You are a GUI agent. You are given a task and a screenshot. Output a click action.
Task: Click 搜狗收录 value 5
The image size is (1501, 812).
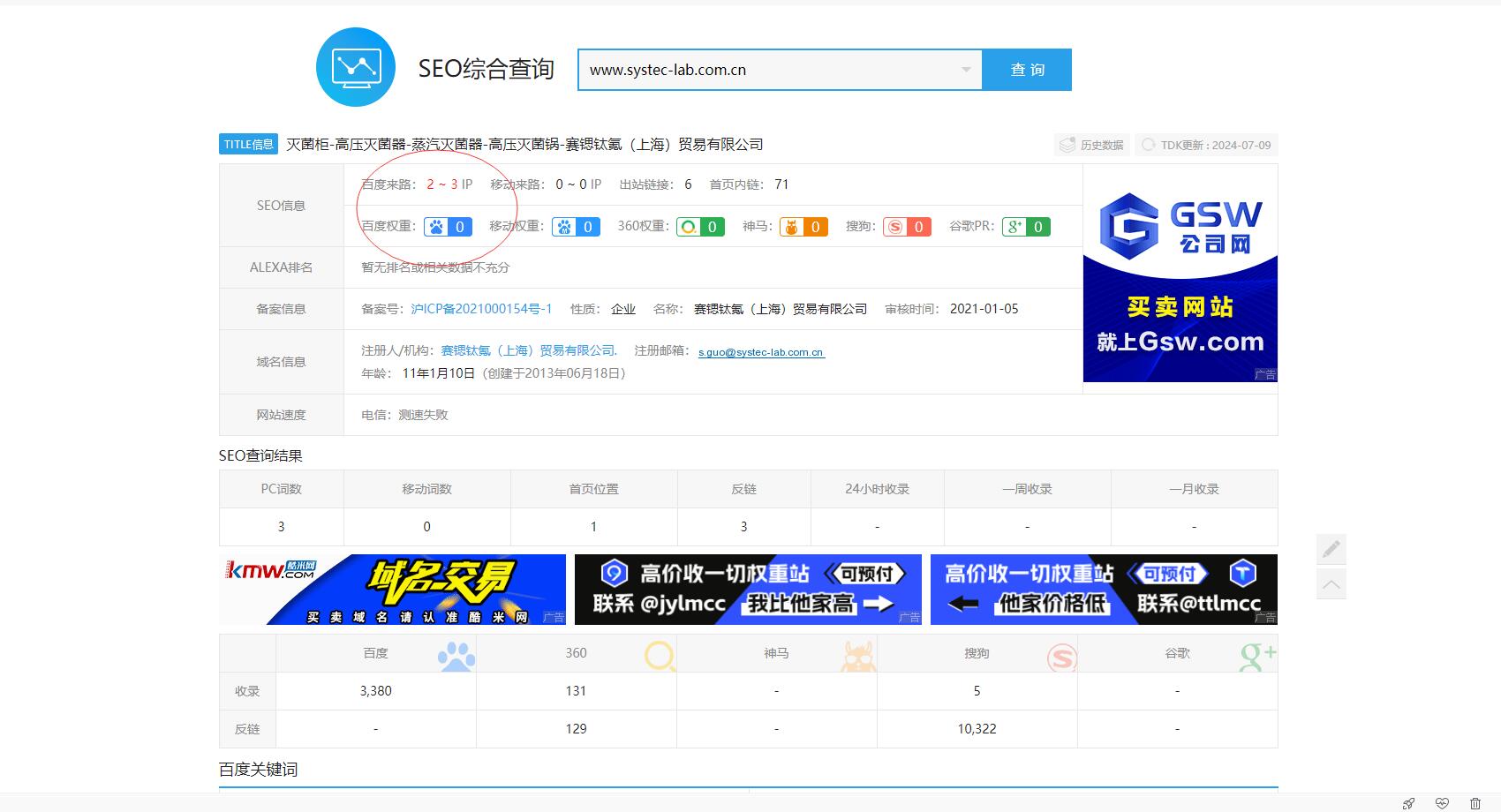[977, 691]
